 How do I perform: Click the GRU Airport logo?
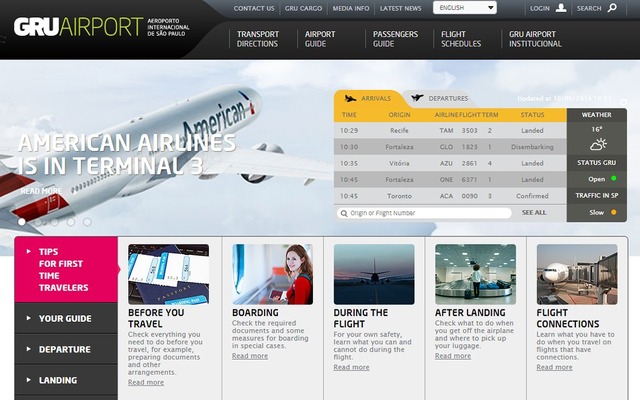click(x=102, y=27)
